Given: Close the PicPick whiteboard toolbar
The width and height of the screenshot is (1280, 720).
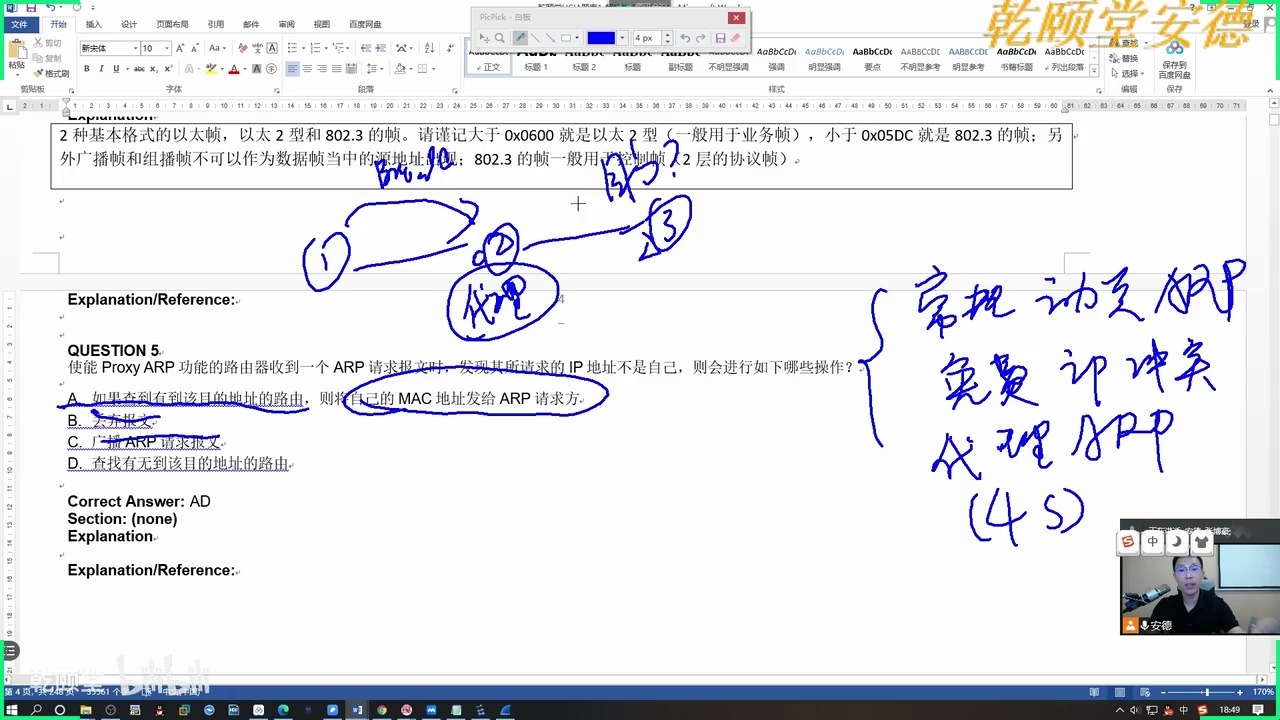Looking at the screenshot, I should tap(737, 17).
